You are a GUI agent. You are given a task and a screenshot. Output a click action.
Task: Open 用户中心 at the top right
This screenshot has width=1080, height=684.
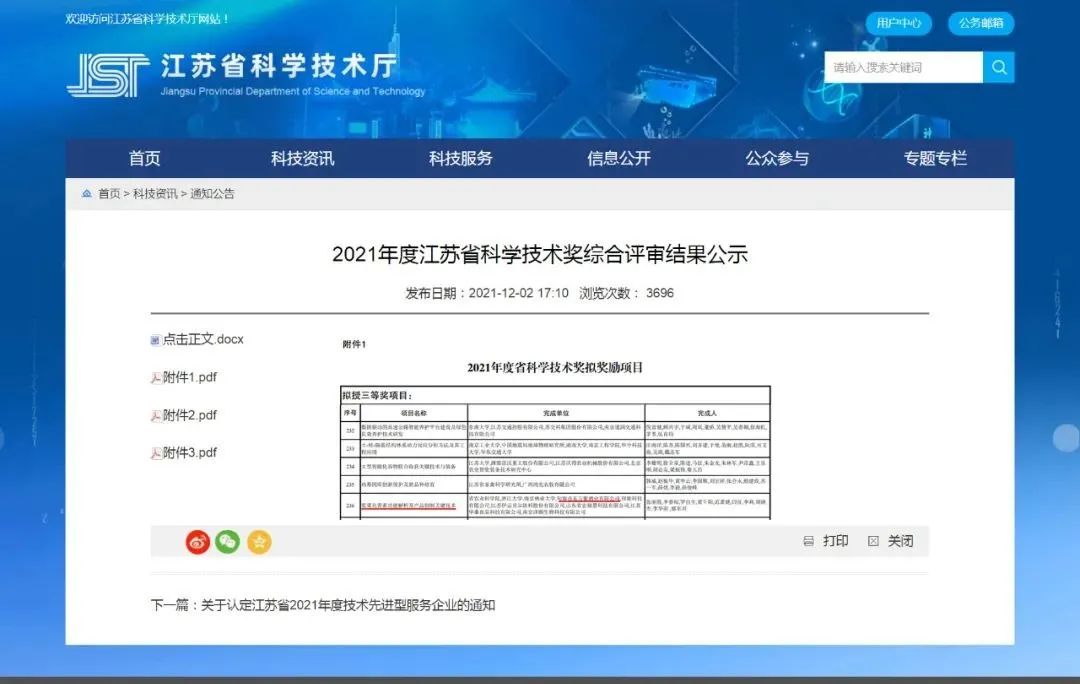pyautogui.click(x=897, y=23)
